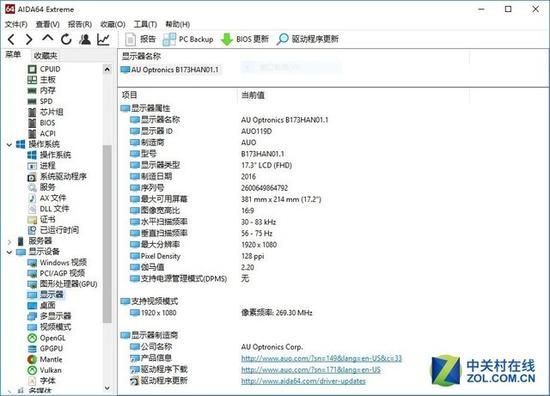Click tree scrollbar up arrow
This screenshot has width=550, height=396.
pos(107,69)
